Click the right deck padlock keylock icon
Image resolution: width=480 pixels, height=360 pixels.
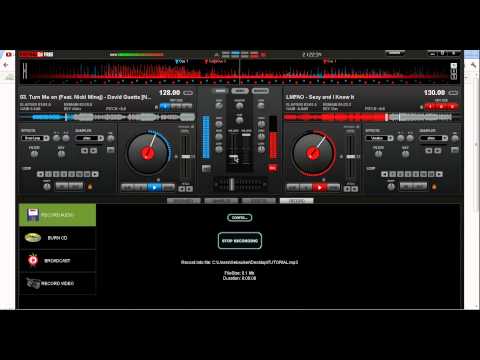point(434,187)
